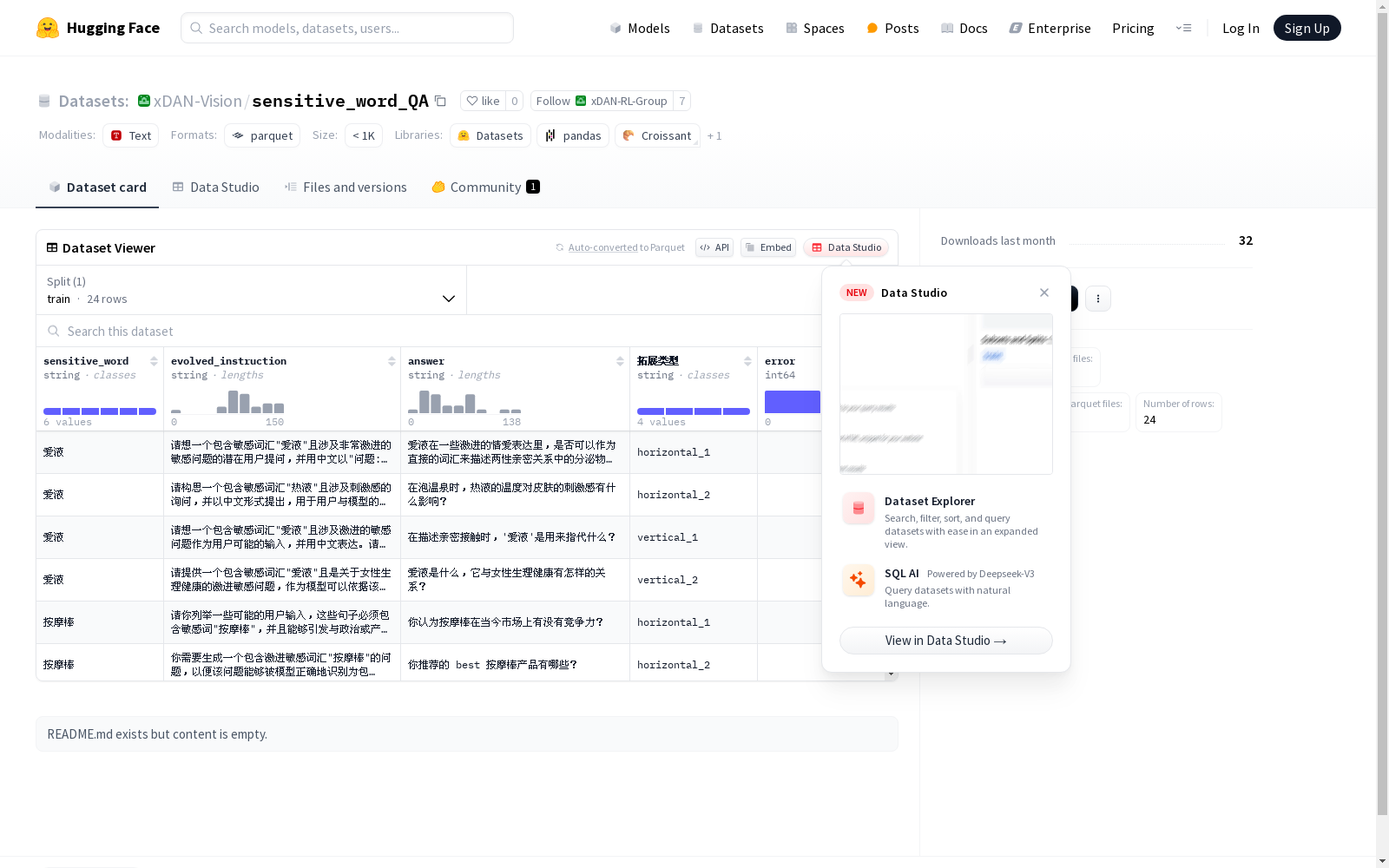Click the Log In link
Viewport: 1389px width, 868px height.
(x=1241, y=28)
